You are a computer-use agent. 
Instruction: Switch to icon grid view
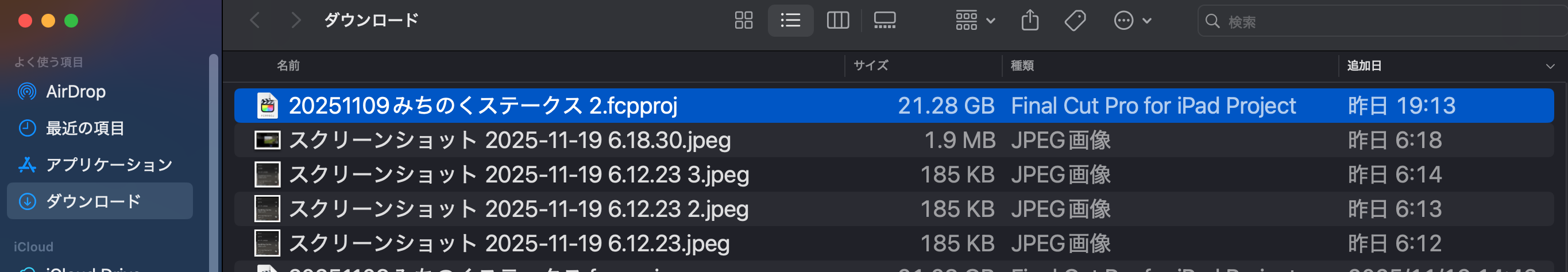tap(743, 21)
